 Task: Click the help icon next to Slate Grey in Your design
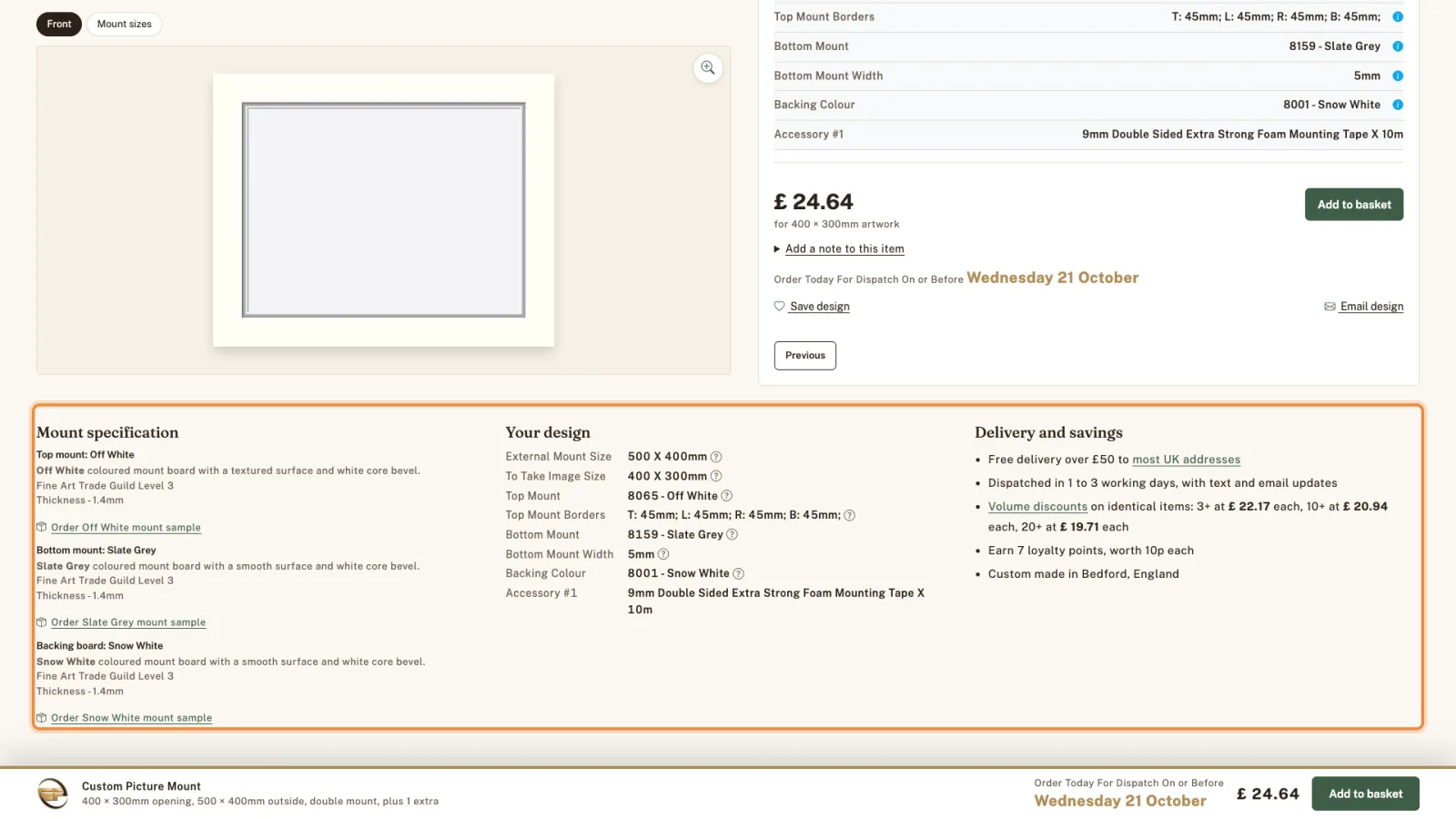click(x=733, y=535)
